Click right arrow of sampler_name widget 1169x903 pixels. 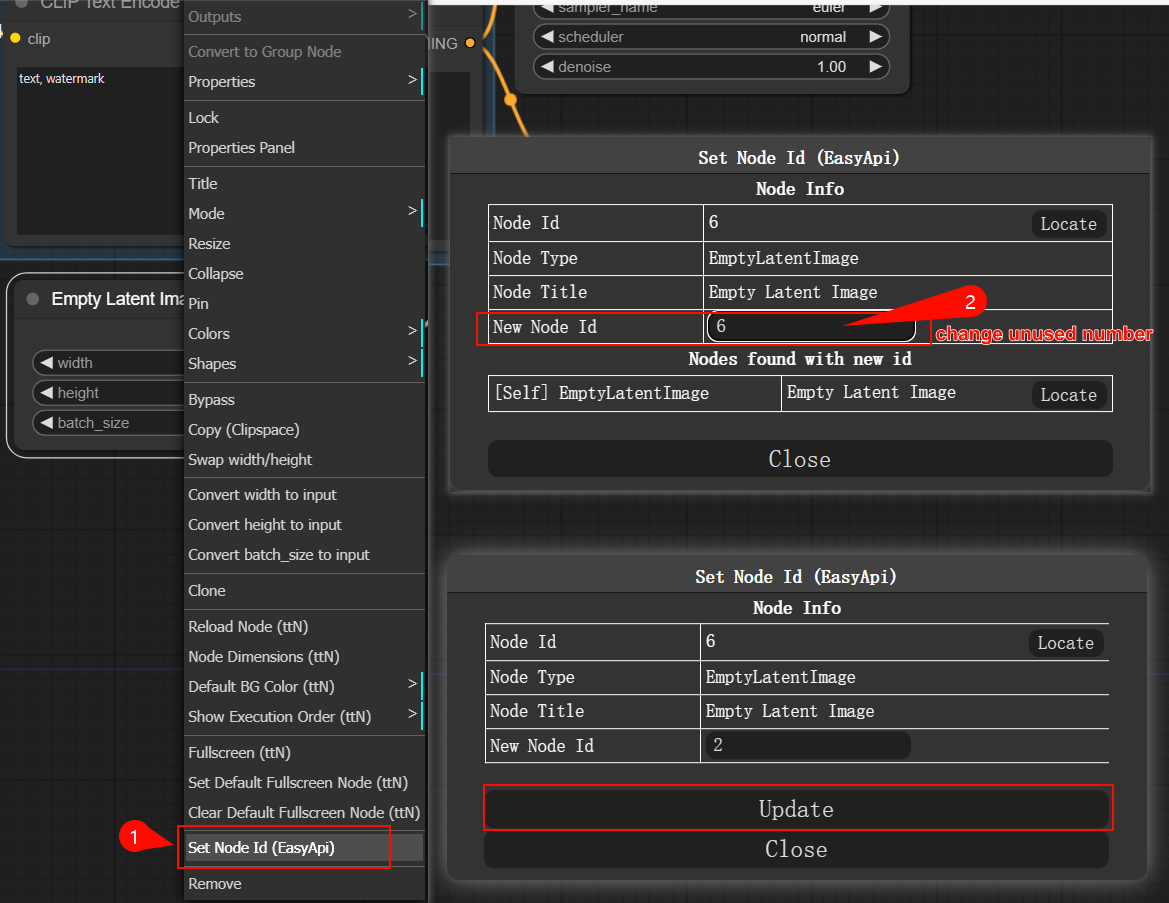(875, 7)
